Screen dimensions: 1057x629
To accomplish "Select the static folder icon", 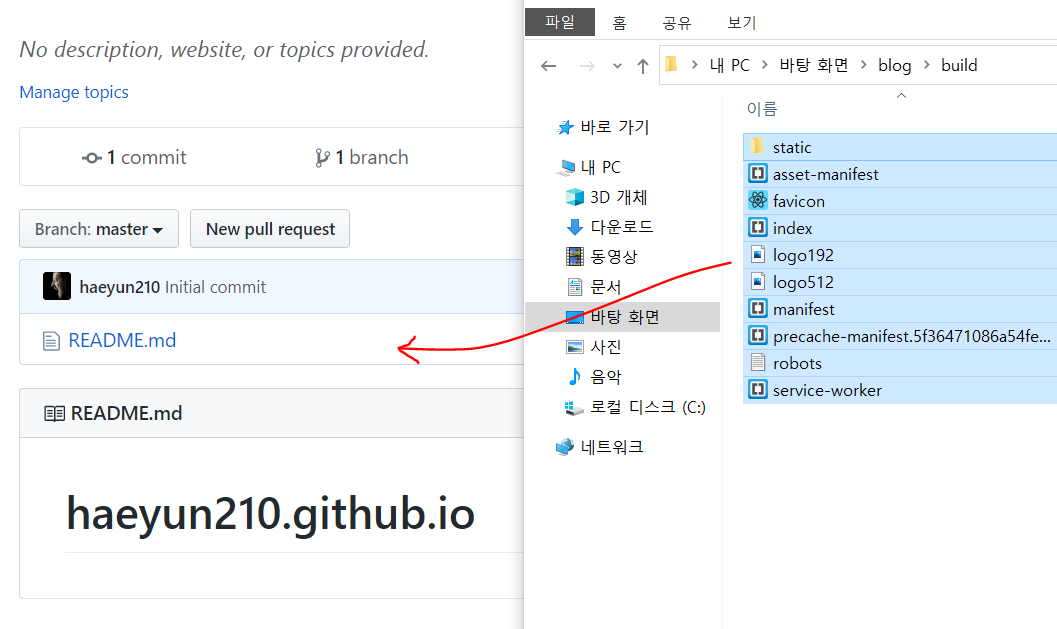I will pyautogui.click(x=757, y=146).
